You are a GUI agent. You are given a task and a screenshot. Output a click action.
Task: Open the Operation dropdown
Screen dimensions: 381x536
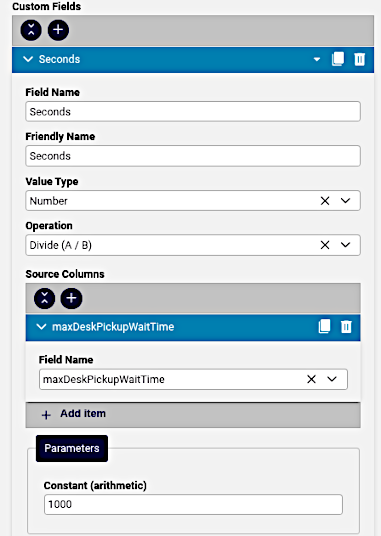(345, 245)
